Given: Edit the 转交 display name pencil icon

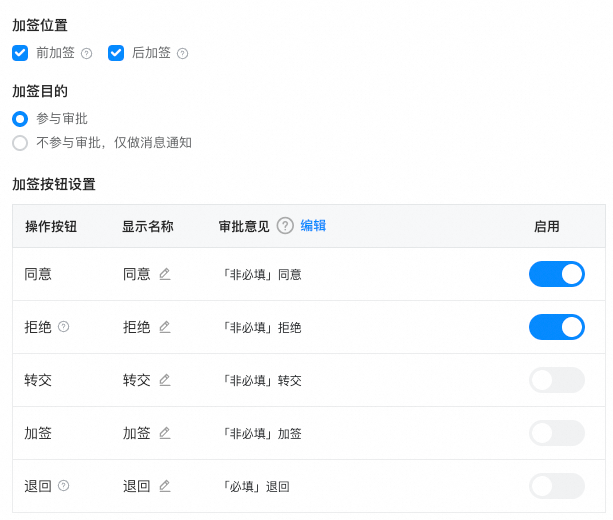Looking at the screenshot, I should pos(165,380).
